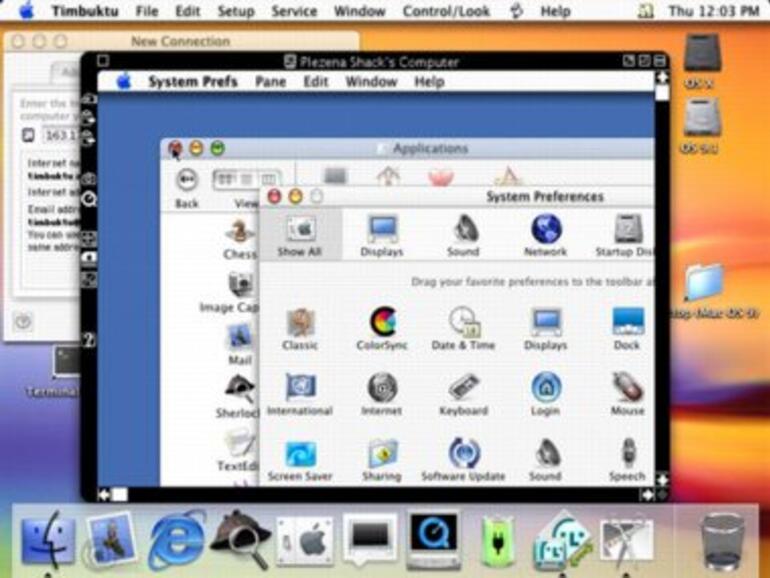The image size is (770, 578).
Task: Open the Sound pane in the bottom row
Action: tap(546, 460)
